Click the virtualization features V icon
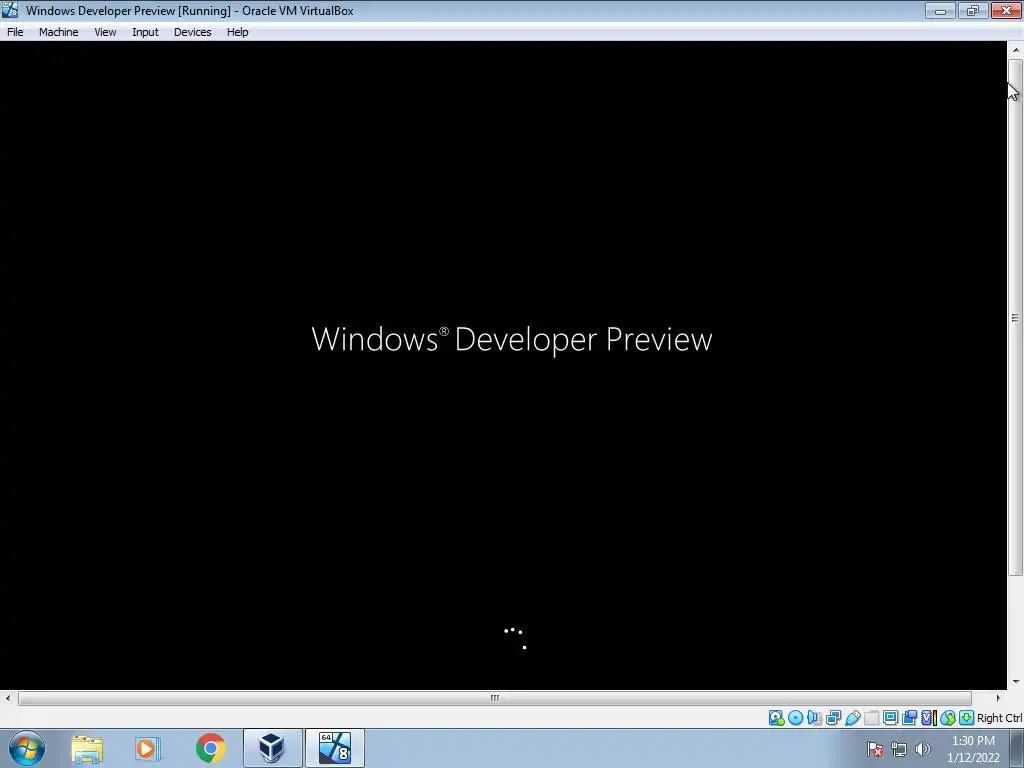The width and height of the screenshot is (1024, 768). pos(929,718)
